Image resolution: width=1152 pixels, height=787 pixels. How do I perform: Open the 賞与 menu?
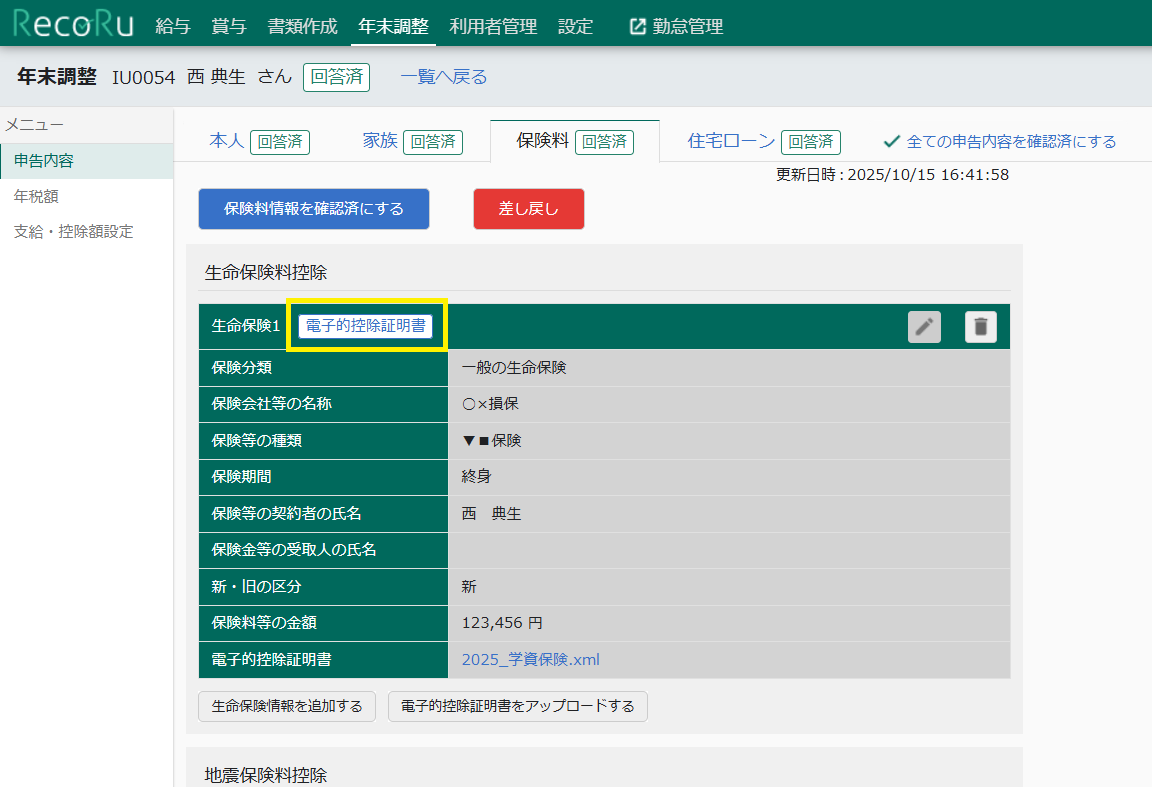click(x=229, y=27)
